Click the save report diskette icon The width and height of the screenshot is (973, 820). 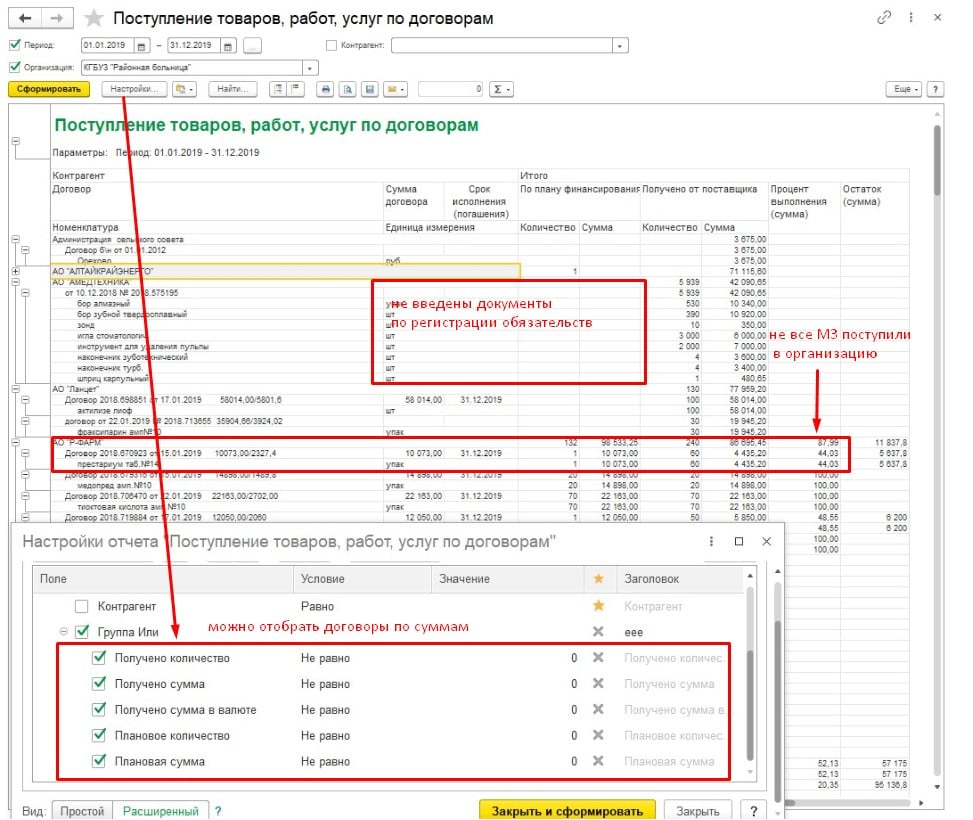tap(369, 89)
